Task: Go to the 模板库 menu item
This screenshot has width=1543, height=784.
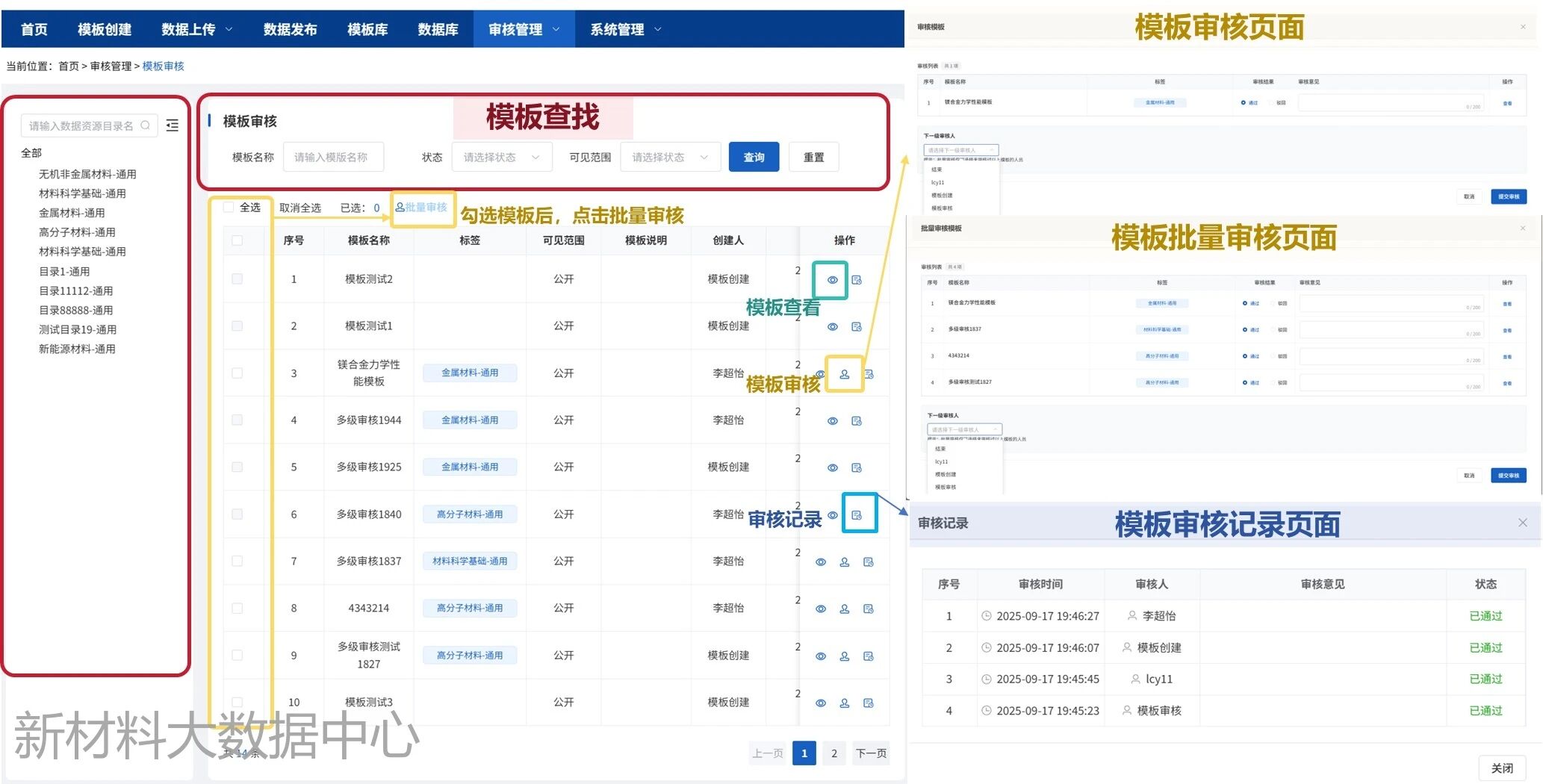Action: (x=367, y=30)
